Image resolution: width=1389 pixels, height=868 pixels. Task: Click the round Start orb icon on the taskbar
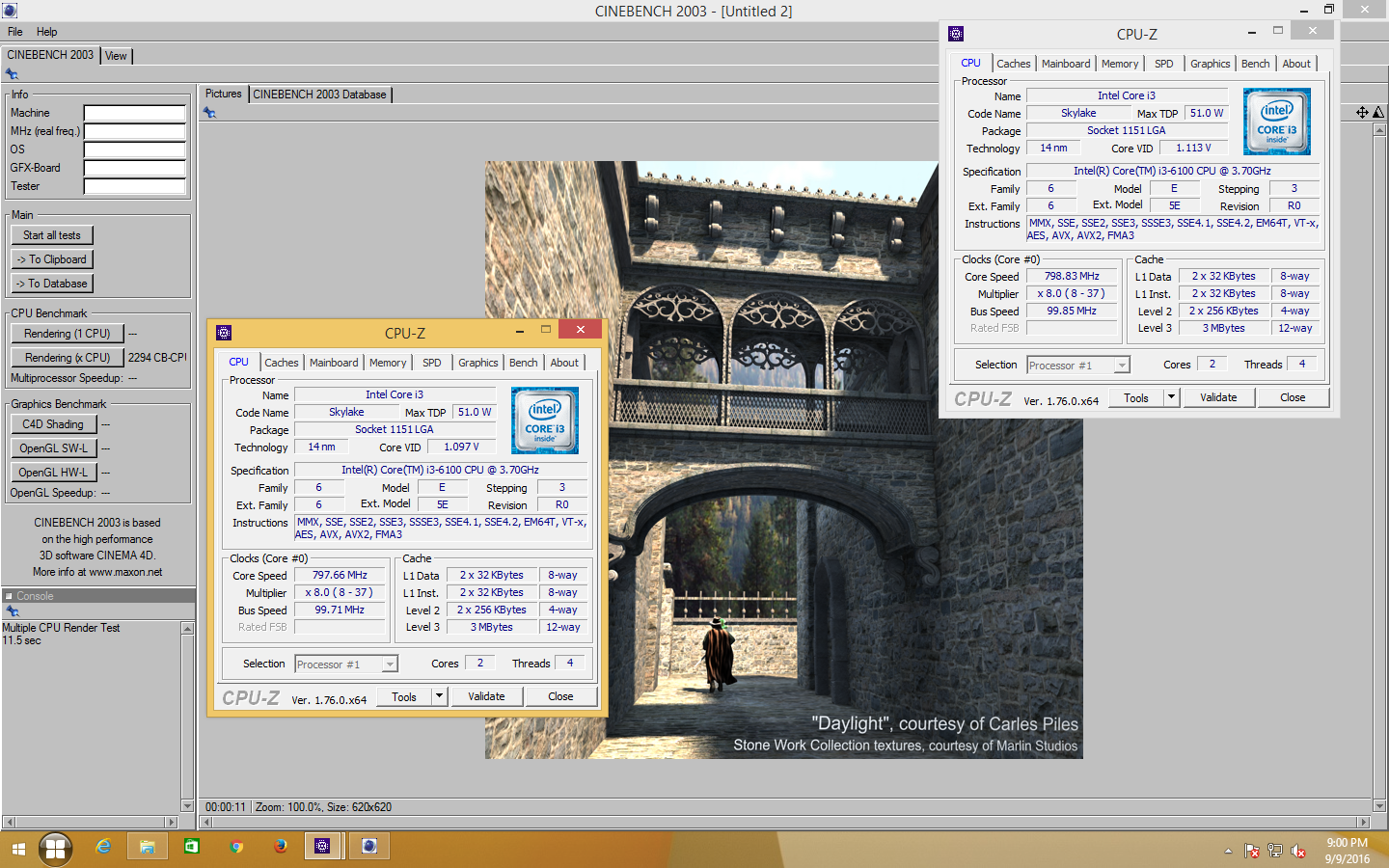(x=55, y=849)
